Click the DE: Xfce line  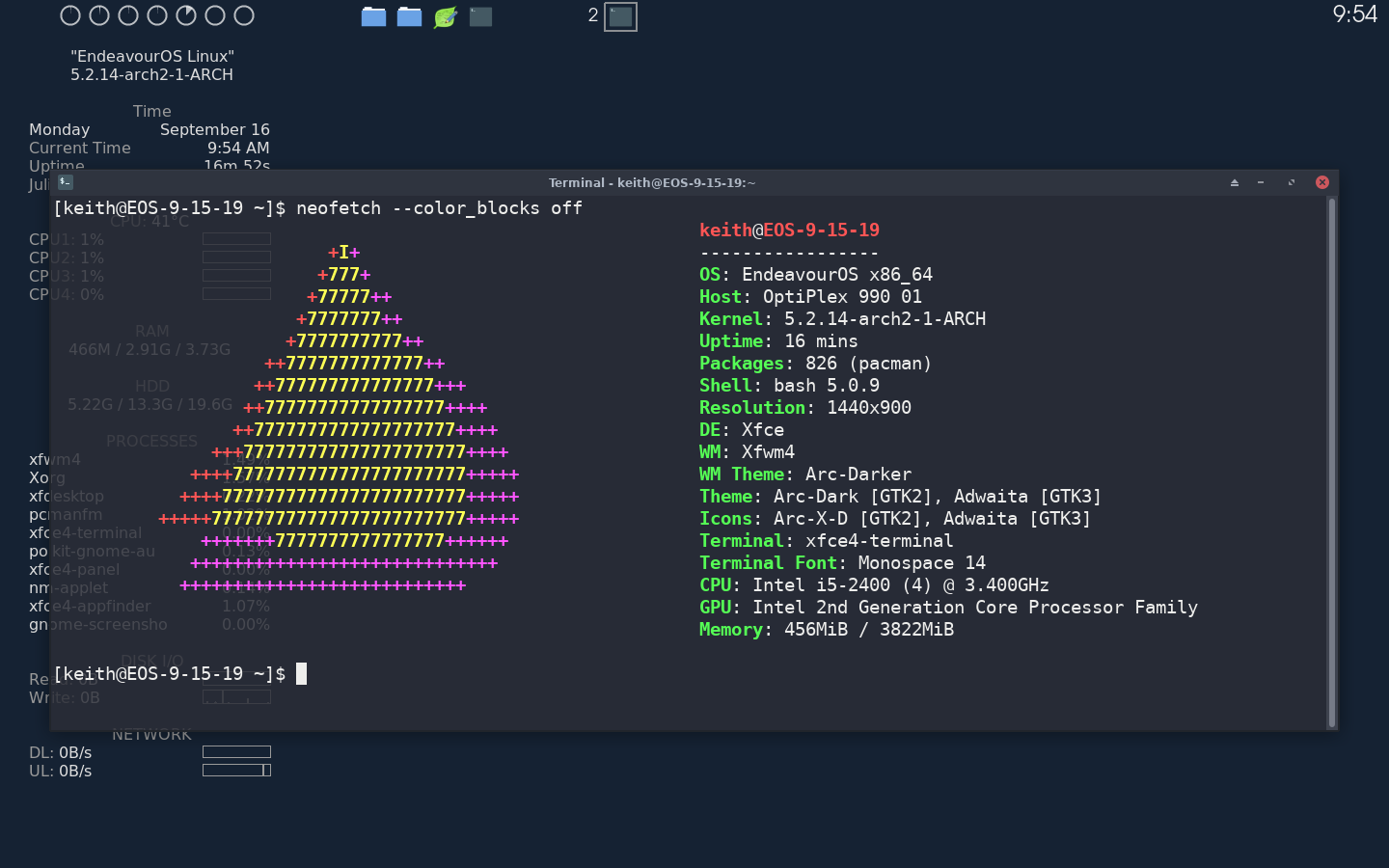[742, 430]
